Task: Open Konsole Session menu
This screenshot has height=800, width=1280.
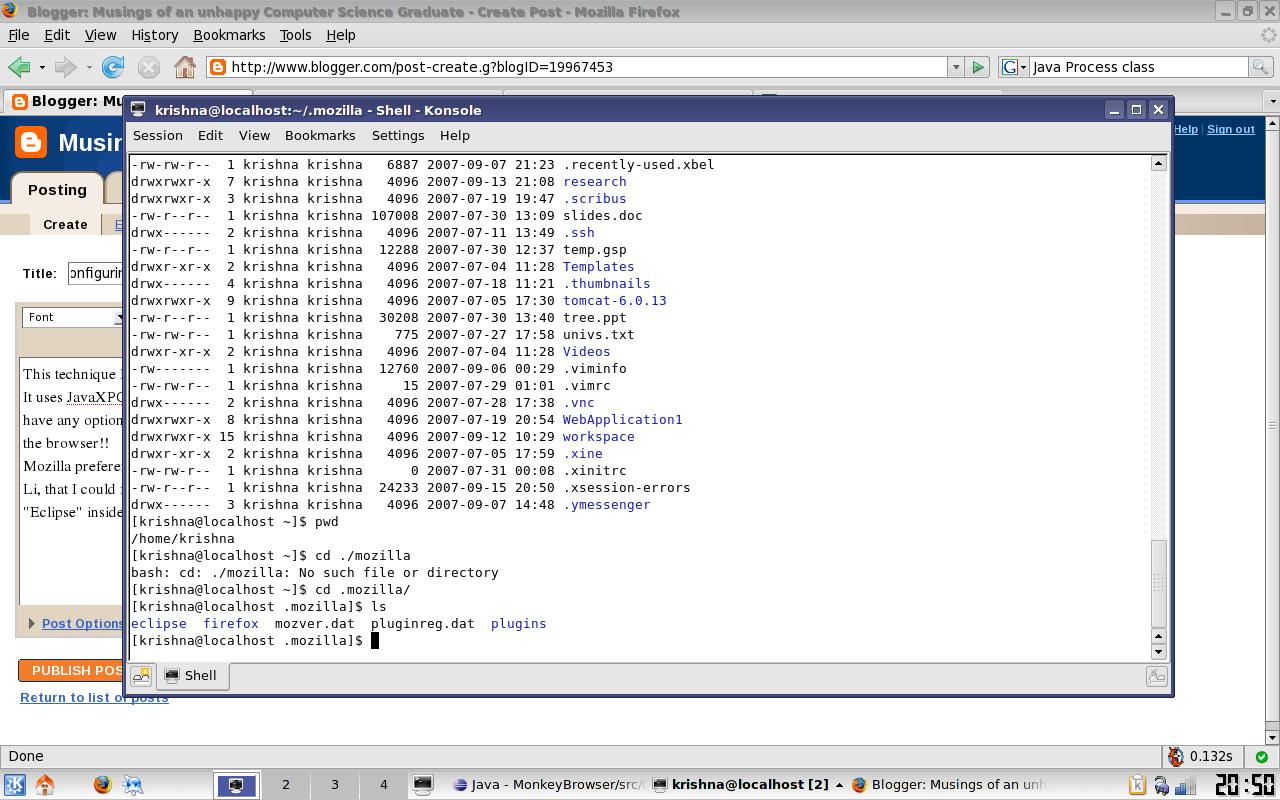Action: (x=158, y=135)
